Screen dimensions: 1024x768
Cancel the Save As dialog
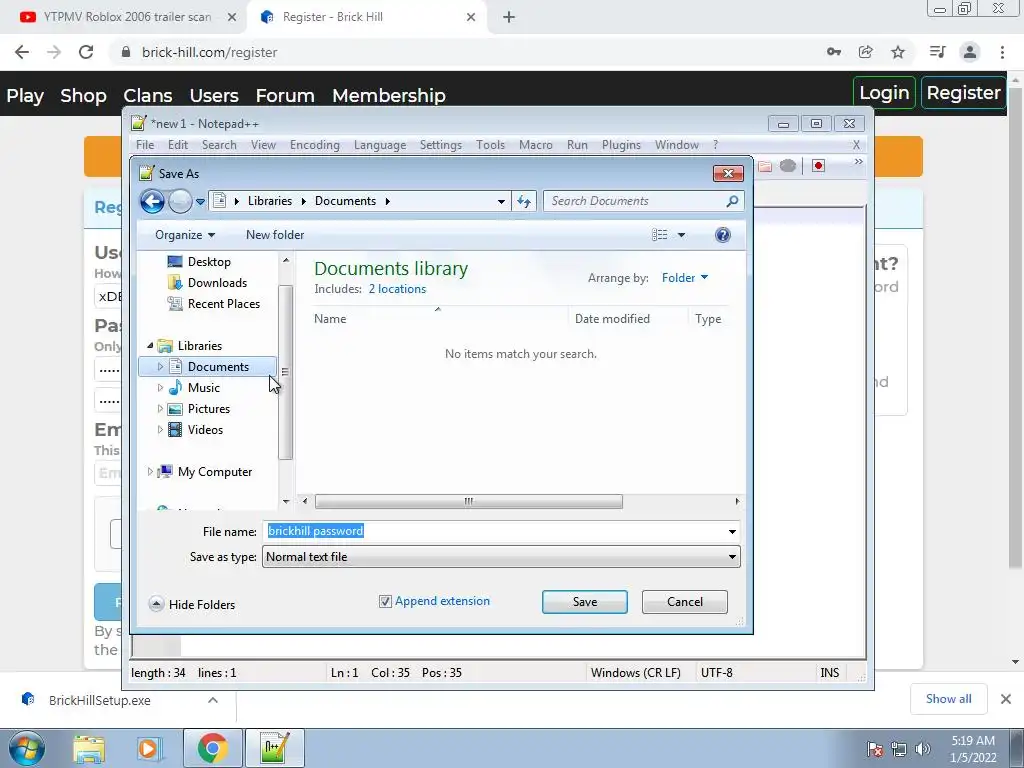click(x=684, y=602)
